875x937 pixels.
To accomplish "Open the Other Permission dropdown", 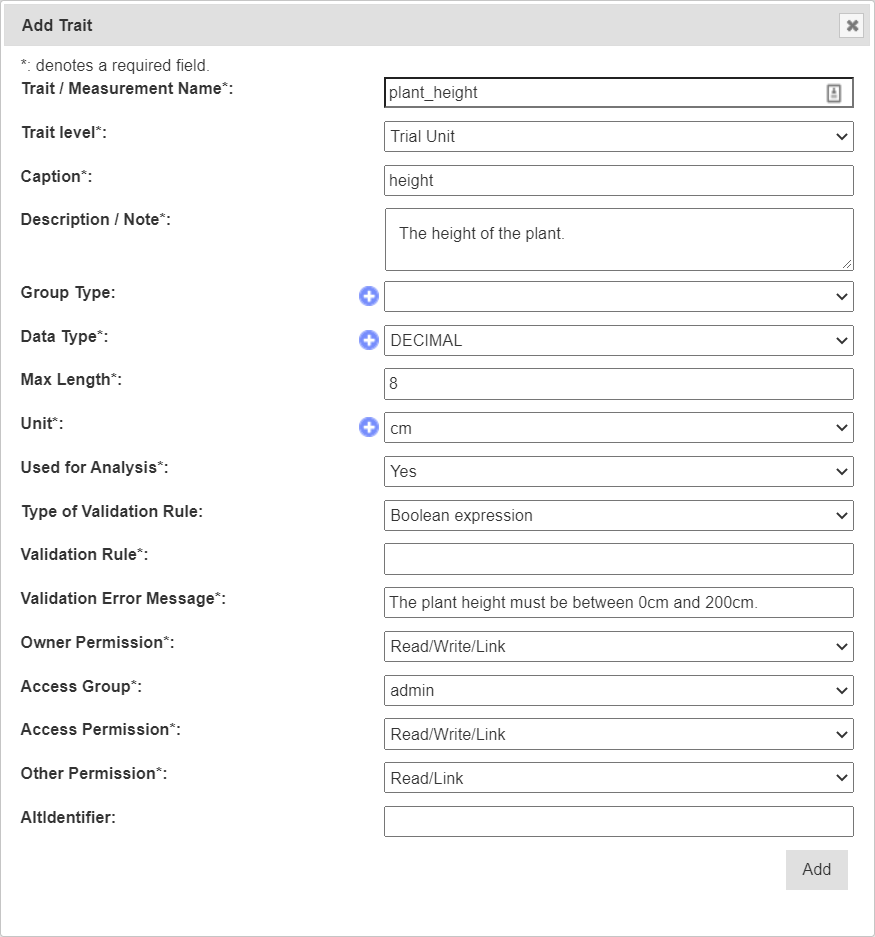I will 618,777.
